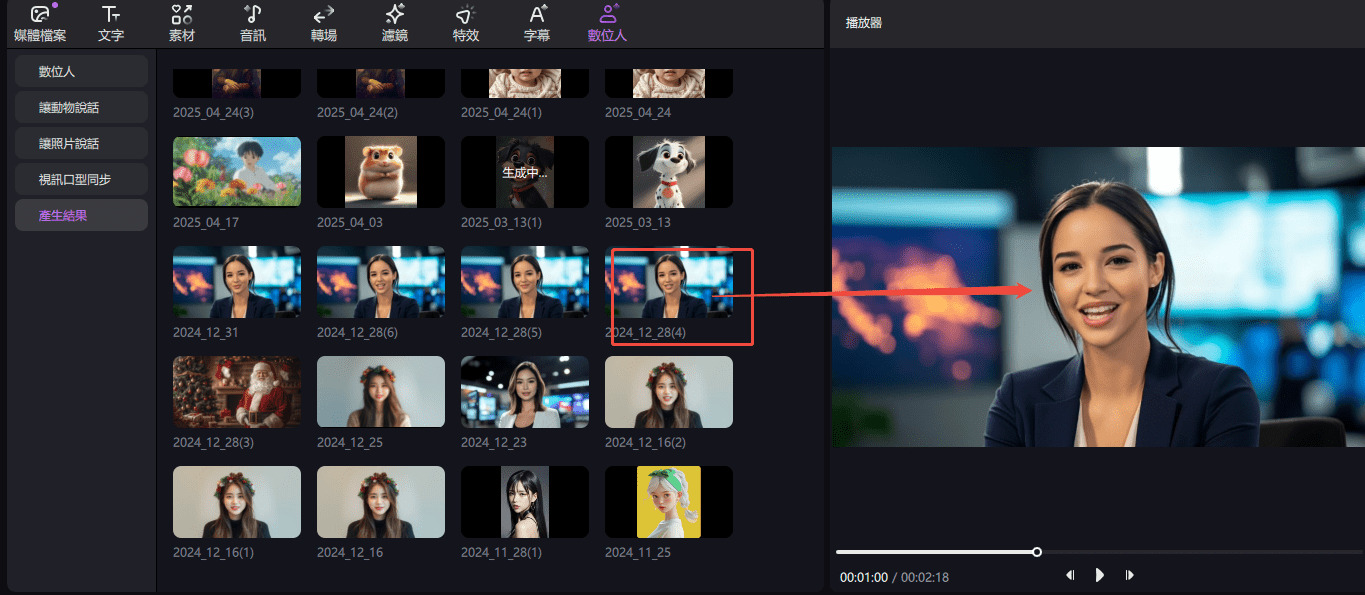Switch to the 音訊 audio panel
The height and width of the screenshot is (595, 1365).
pyautogui.click(x=253, y=24)
